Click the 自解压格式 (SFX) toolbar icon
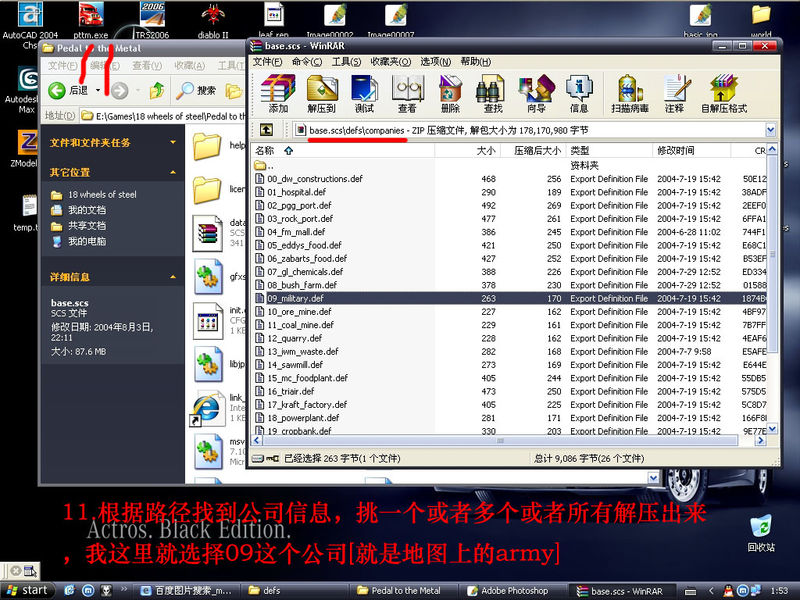Viewport: 800px width, 600px height. click(723, 93)
